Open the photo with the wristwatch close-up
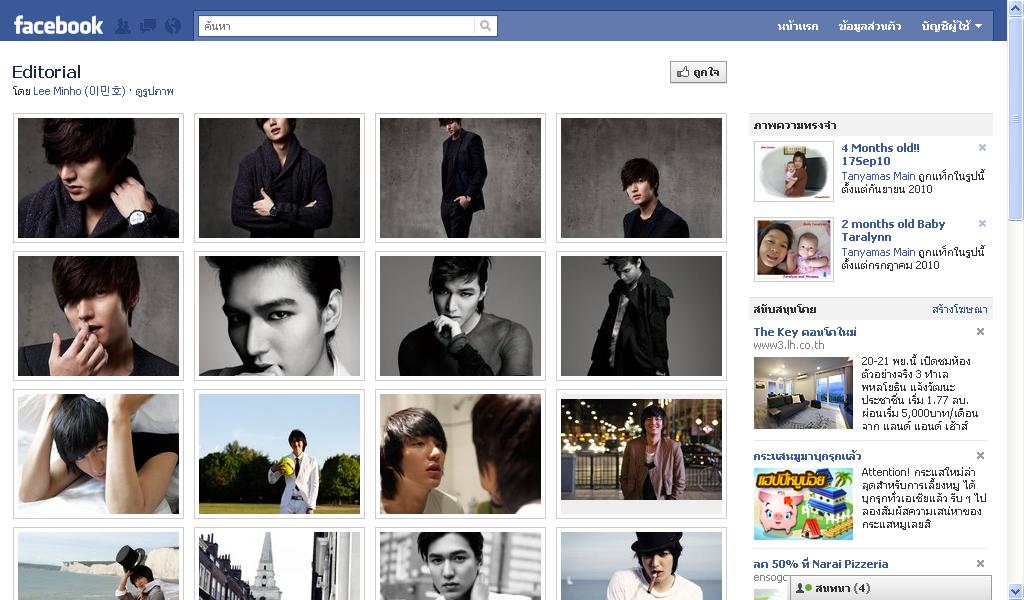The height and width of the screenshot is (600, 1024). [98, 178]
